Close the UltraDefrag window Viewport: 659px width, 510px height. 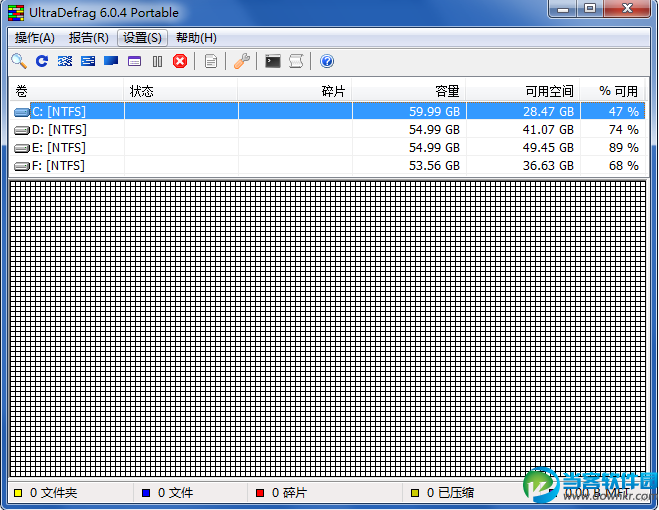coord(627,8)
